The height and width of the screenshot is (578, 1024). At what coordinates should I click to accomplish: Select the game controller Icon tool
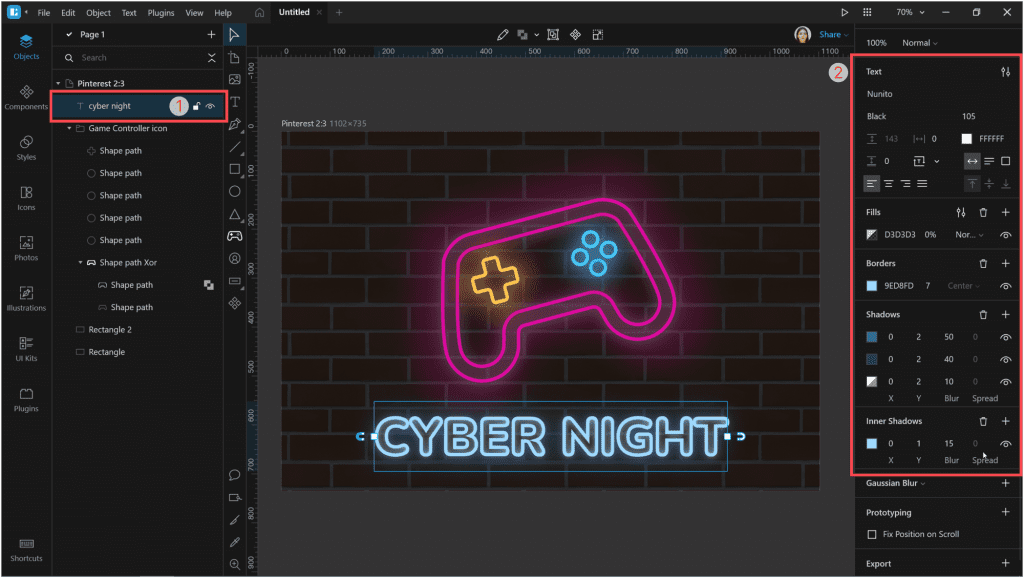(234, 236)
